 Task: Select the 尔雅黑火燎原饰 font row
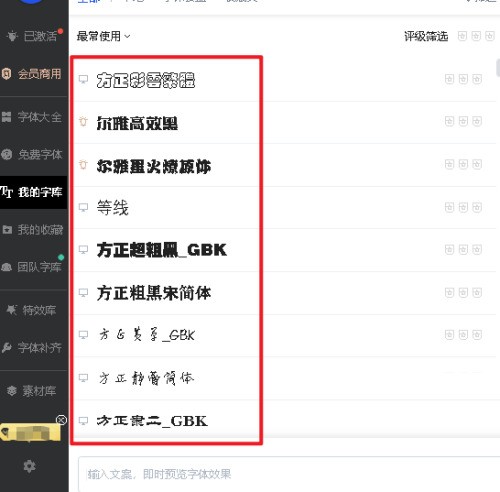click(284, 165)
